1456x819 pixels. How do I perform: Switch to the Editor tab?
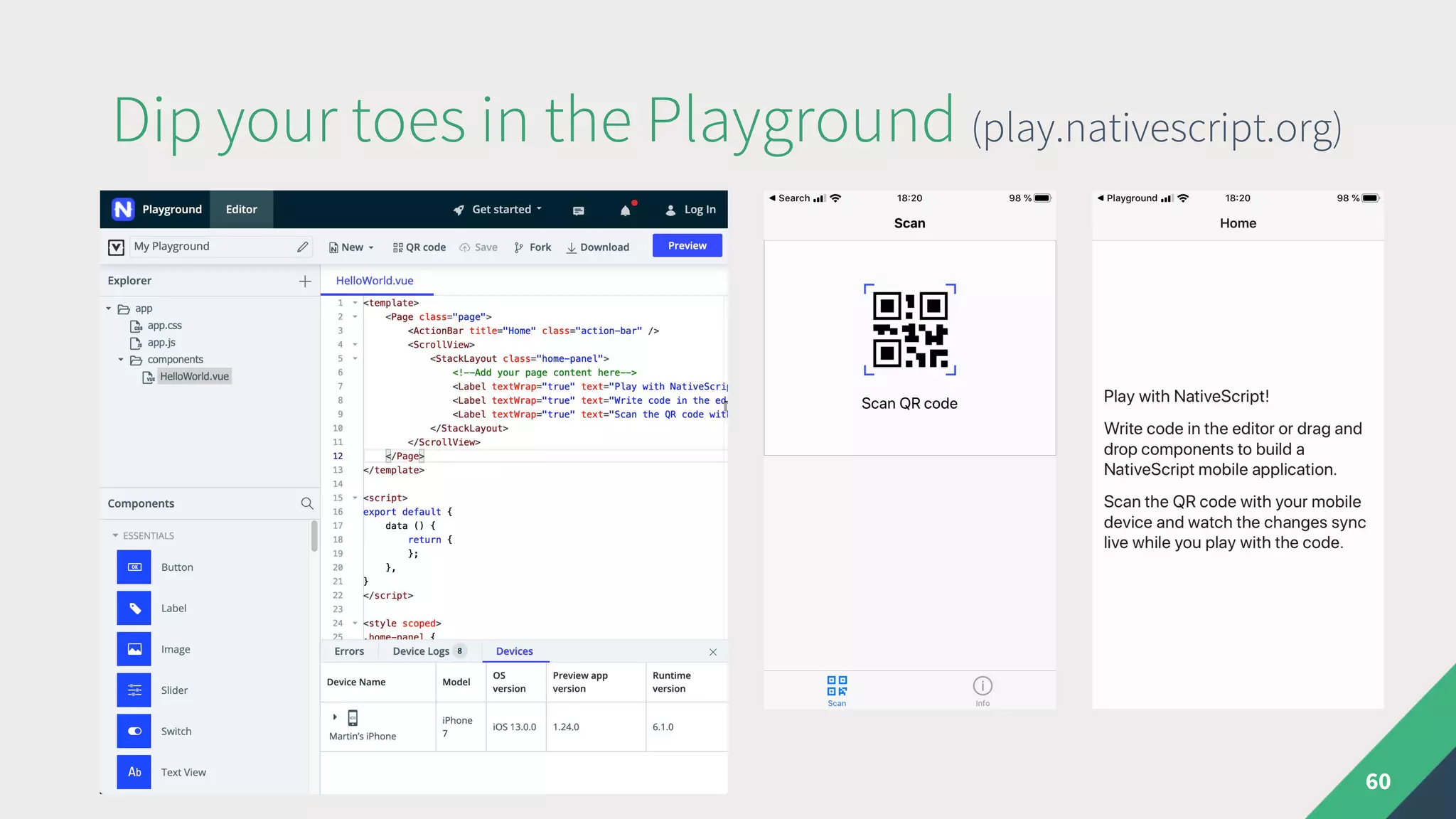pyautogui.click(x=242, y=210)
